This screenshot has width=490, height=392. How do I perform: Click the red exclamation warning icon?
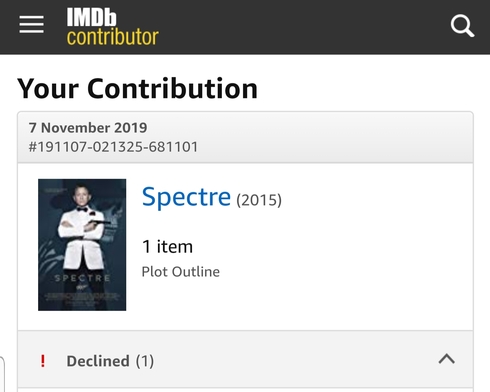(x=43, y=361)
